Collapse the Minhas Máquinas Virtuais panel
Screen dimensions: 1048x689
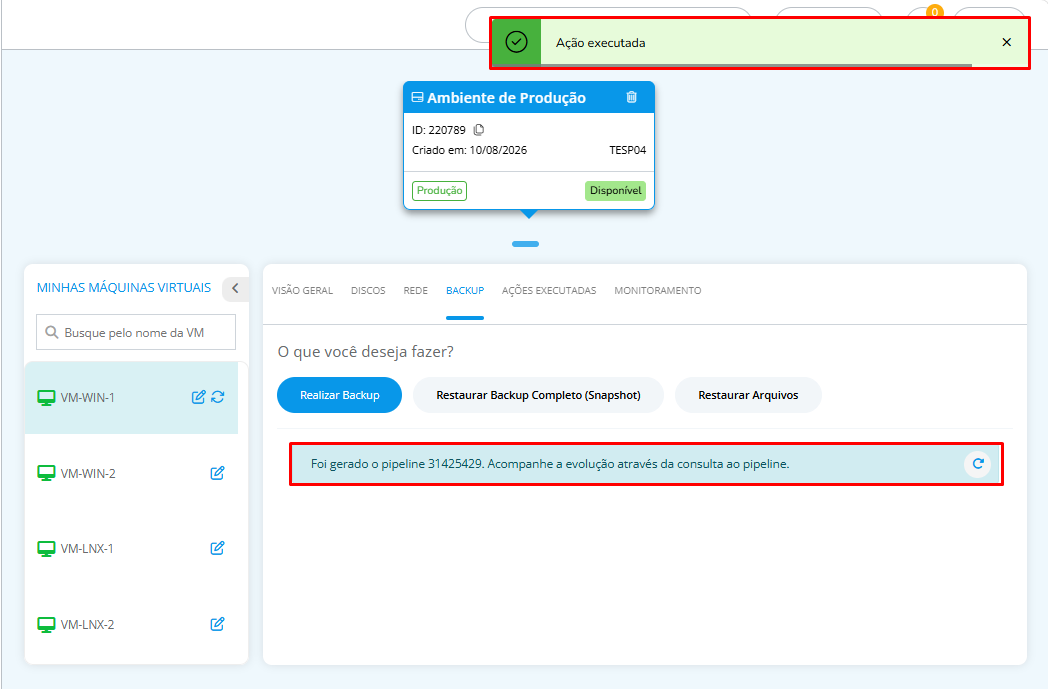[235, 288]
